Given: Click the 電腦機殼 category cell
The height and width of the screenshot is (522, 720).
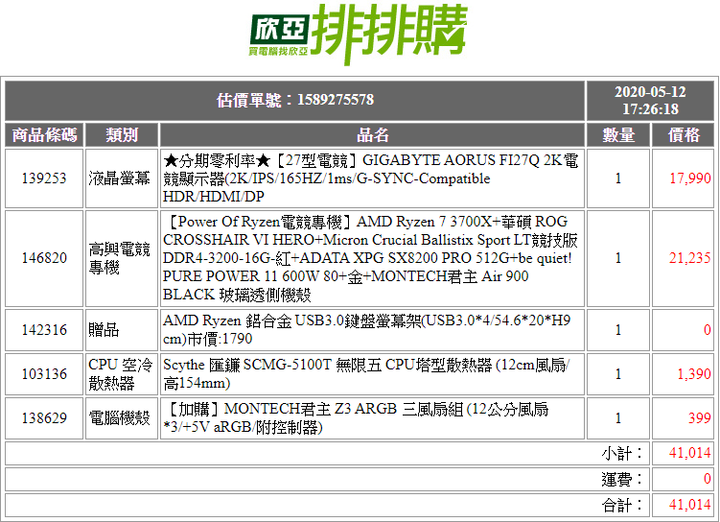Looking at the screenshot, I should click(x=122, y=418).
